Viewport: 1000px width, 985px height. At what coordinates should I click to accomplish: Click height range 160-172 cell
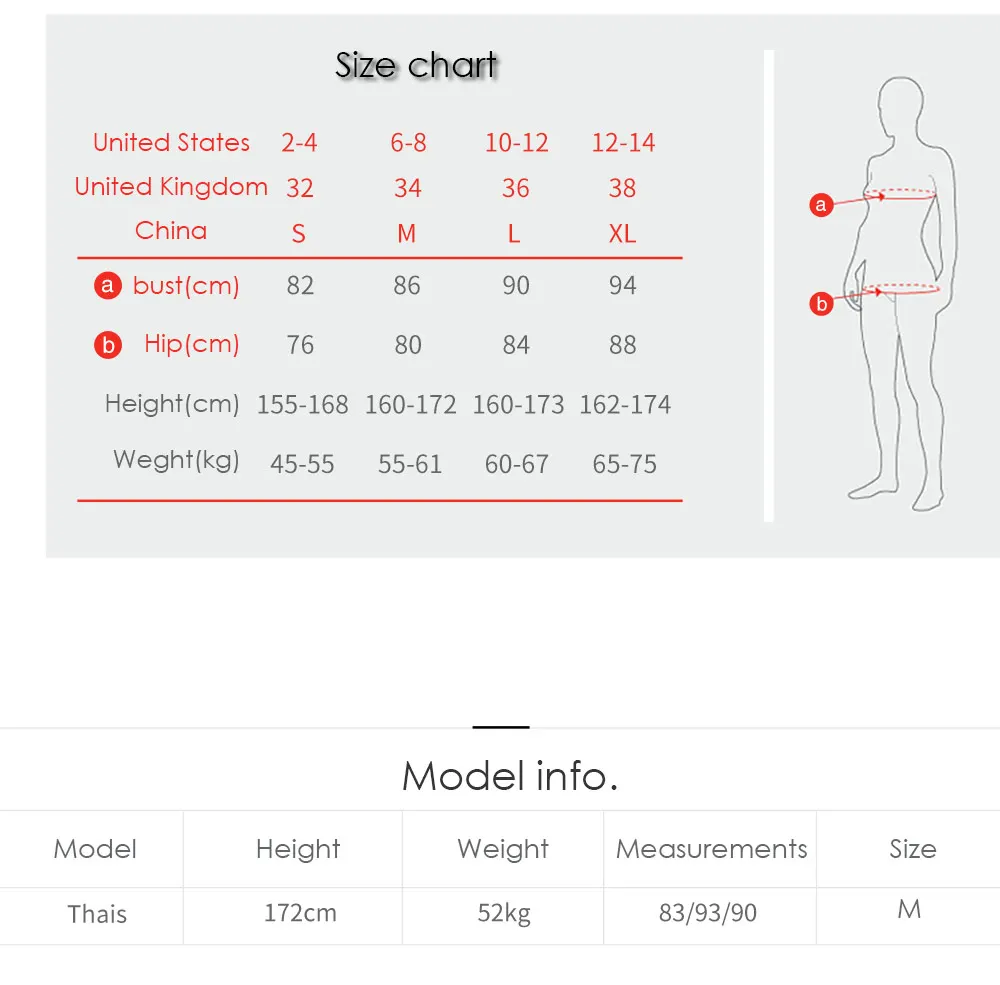tap(410, 404)
